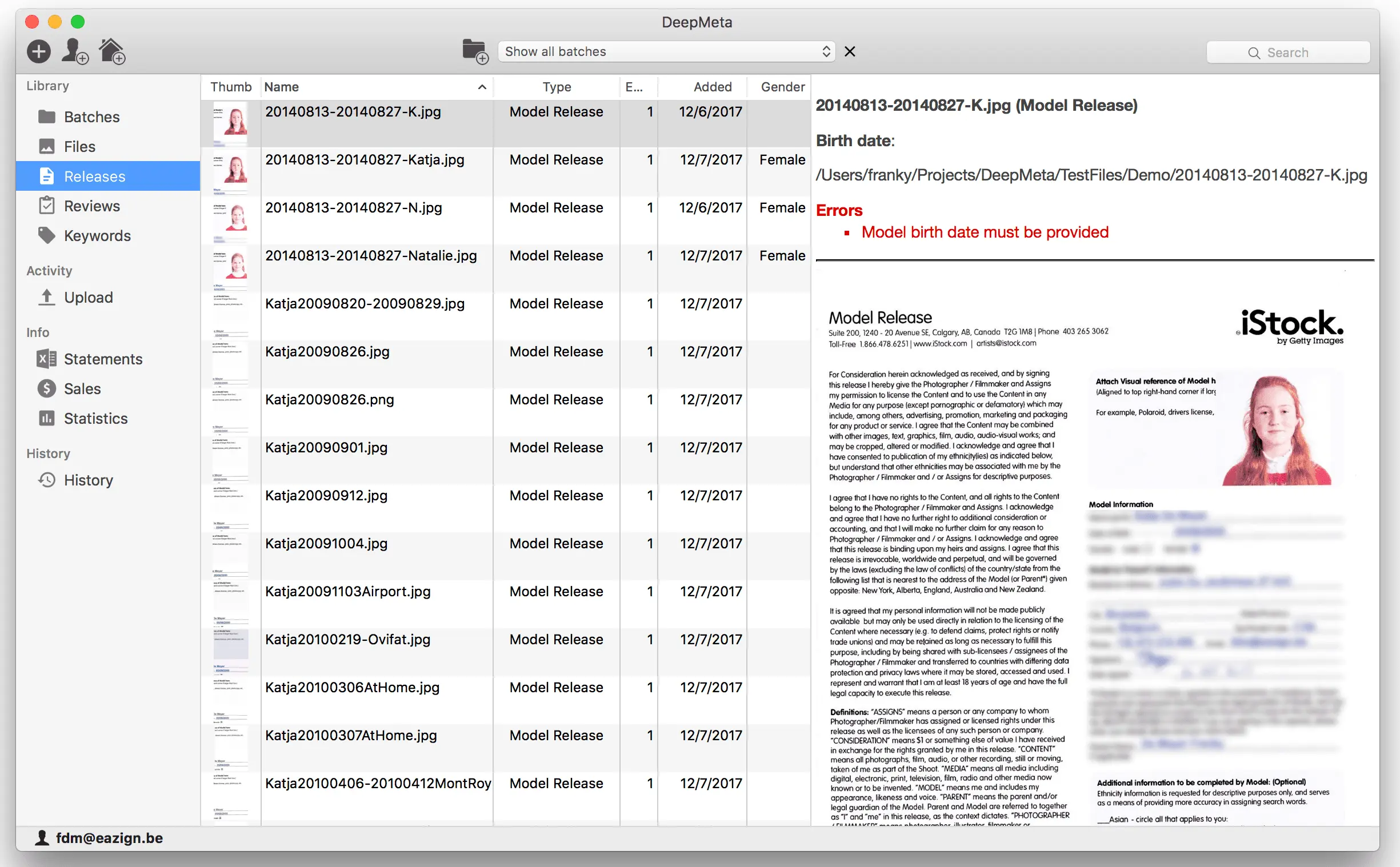Click the add property release house icon

click(x=113, y=51)
